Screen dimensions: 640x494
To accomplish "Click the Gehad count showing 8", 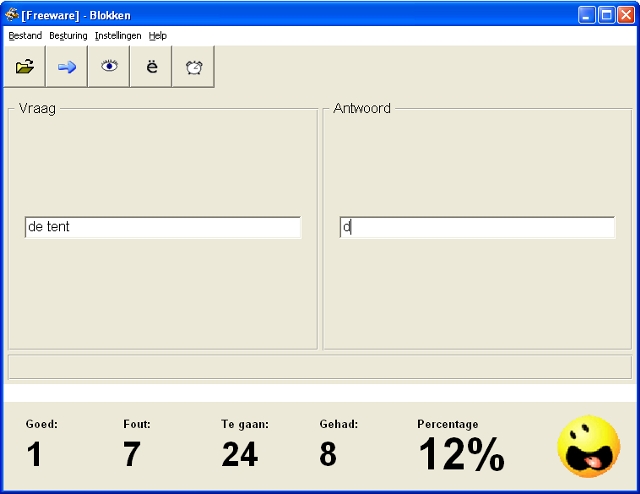I will (328, 455).
